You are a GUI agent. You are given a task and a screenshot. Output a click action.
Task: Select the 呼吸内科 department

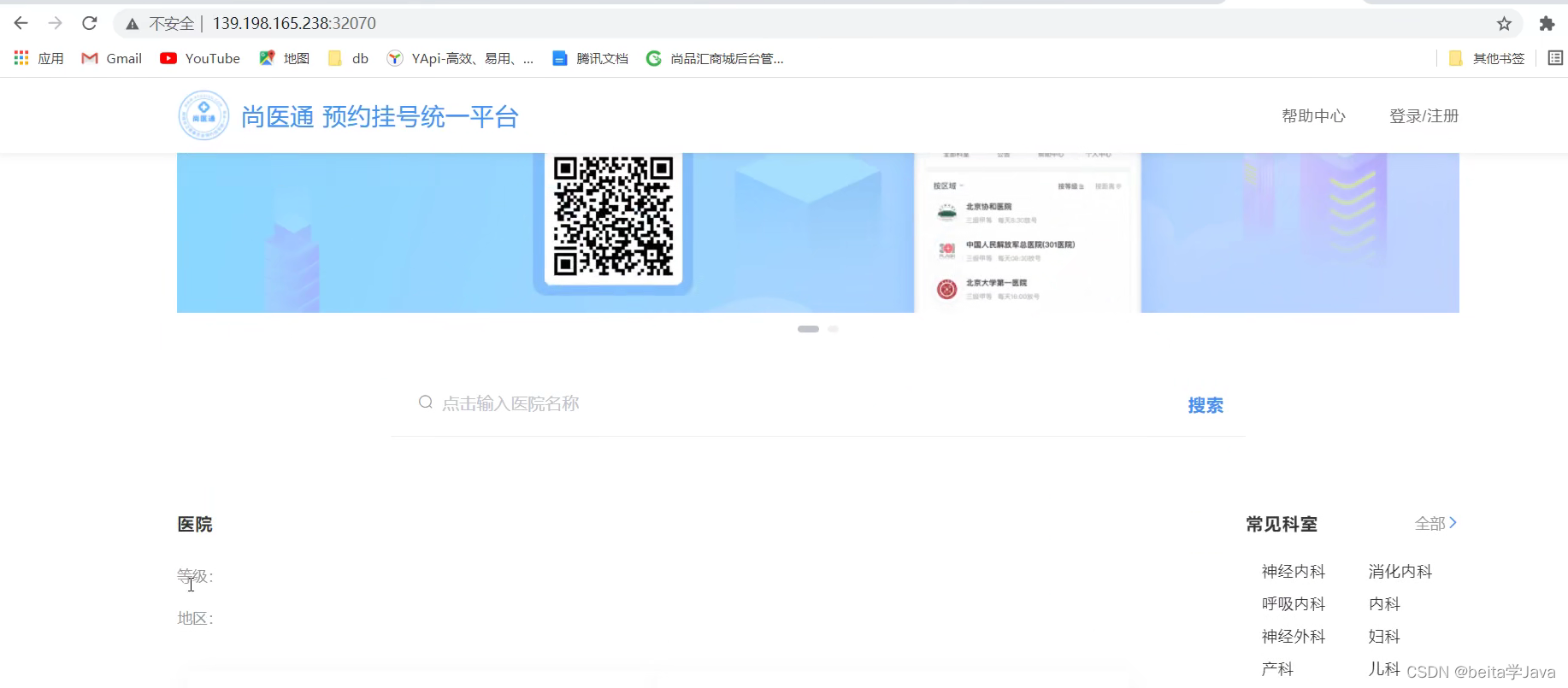(x=1293, y=603)
